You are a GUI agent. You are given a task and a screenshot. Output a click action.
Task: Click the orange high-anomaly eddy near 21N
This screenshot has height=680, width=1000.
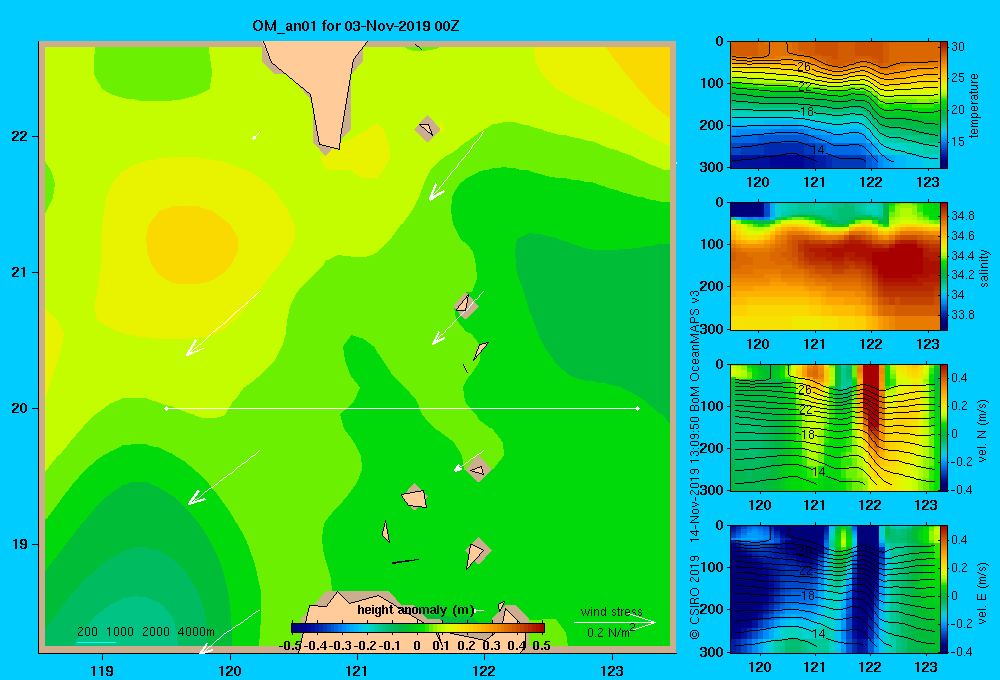pyautogui.click(x=192, y=244)
